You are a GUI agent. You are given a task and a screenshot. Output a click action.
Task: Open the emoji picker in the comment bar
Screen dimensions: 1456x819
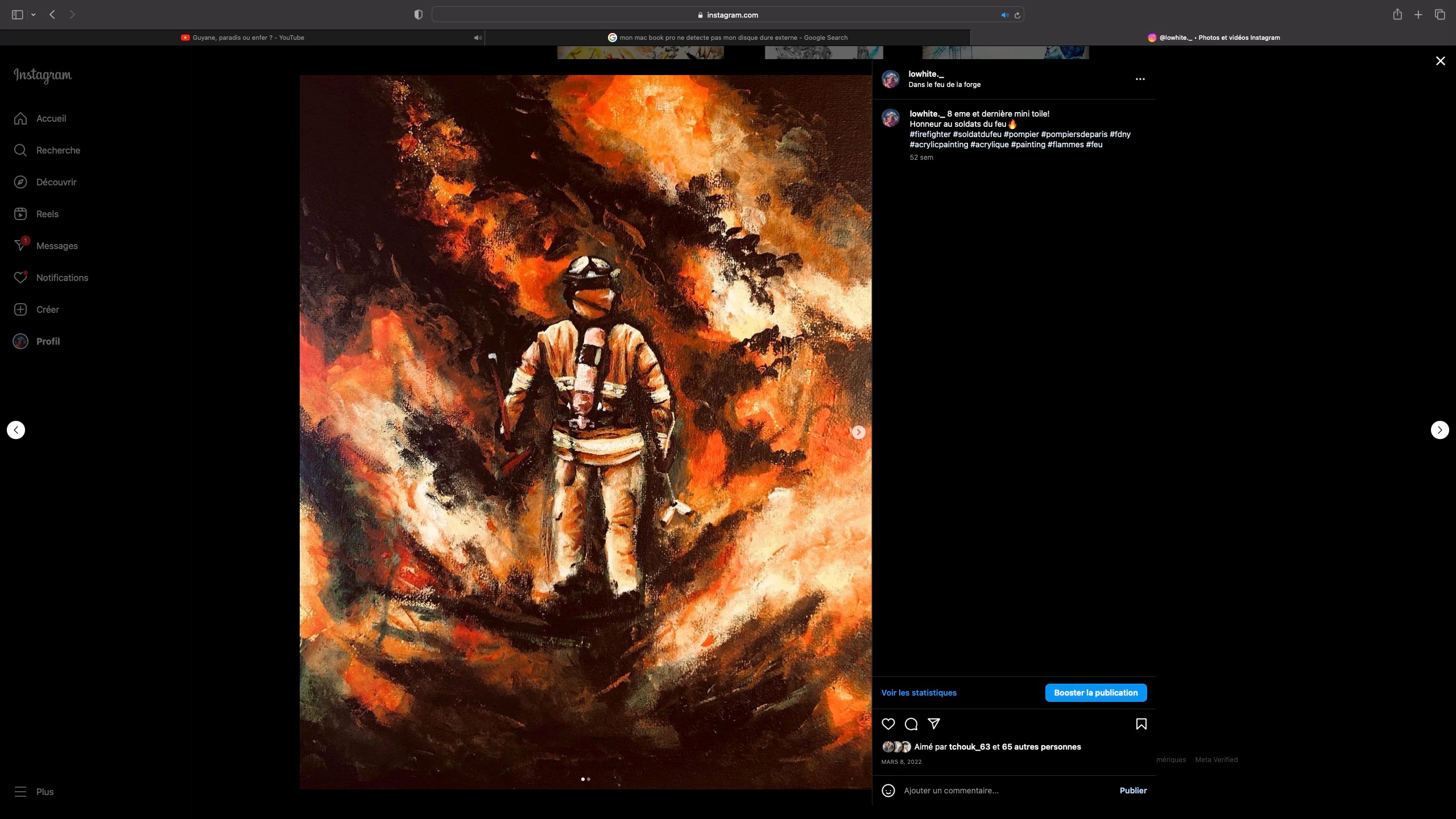pyautogui.click(x=888, y=791)
